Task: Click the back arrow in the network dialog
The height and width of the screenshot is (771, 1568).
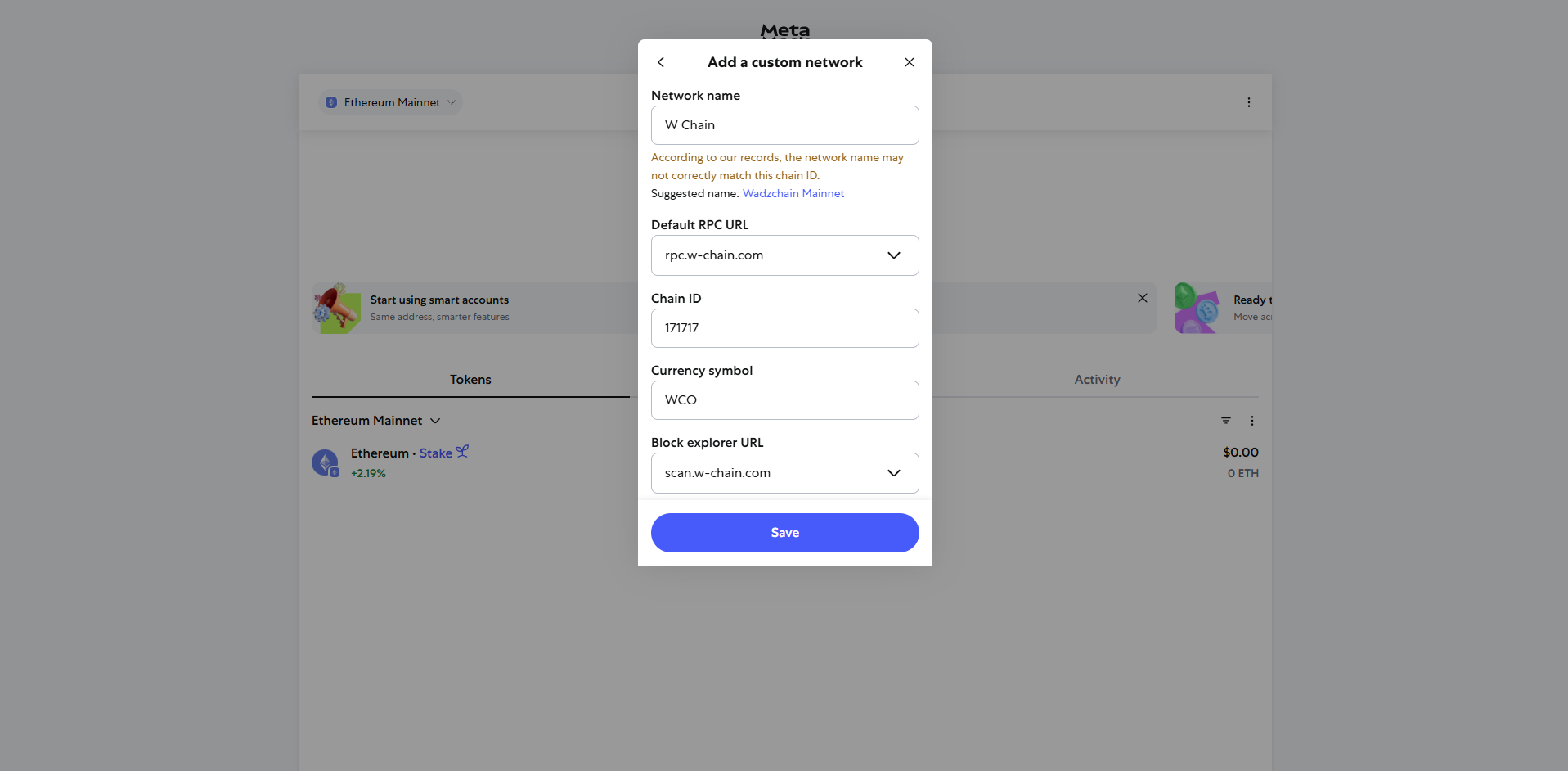Action: [661, 62]
